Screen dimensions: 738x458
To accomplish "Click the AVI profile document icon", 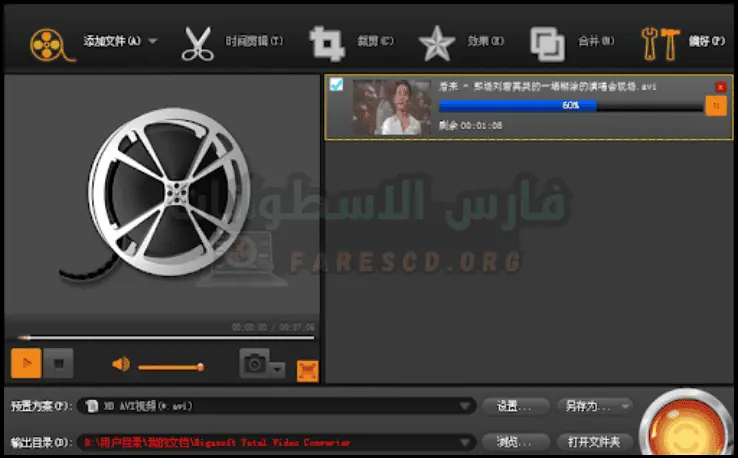I will pyautogui.click(x=92, y=406).
